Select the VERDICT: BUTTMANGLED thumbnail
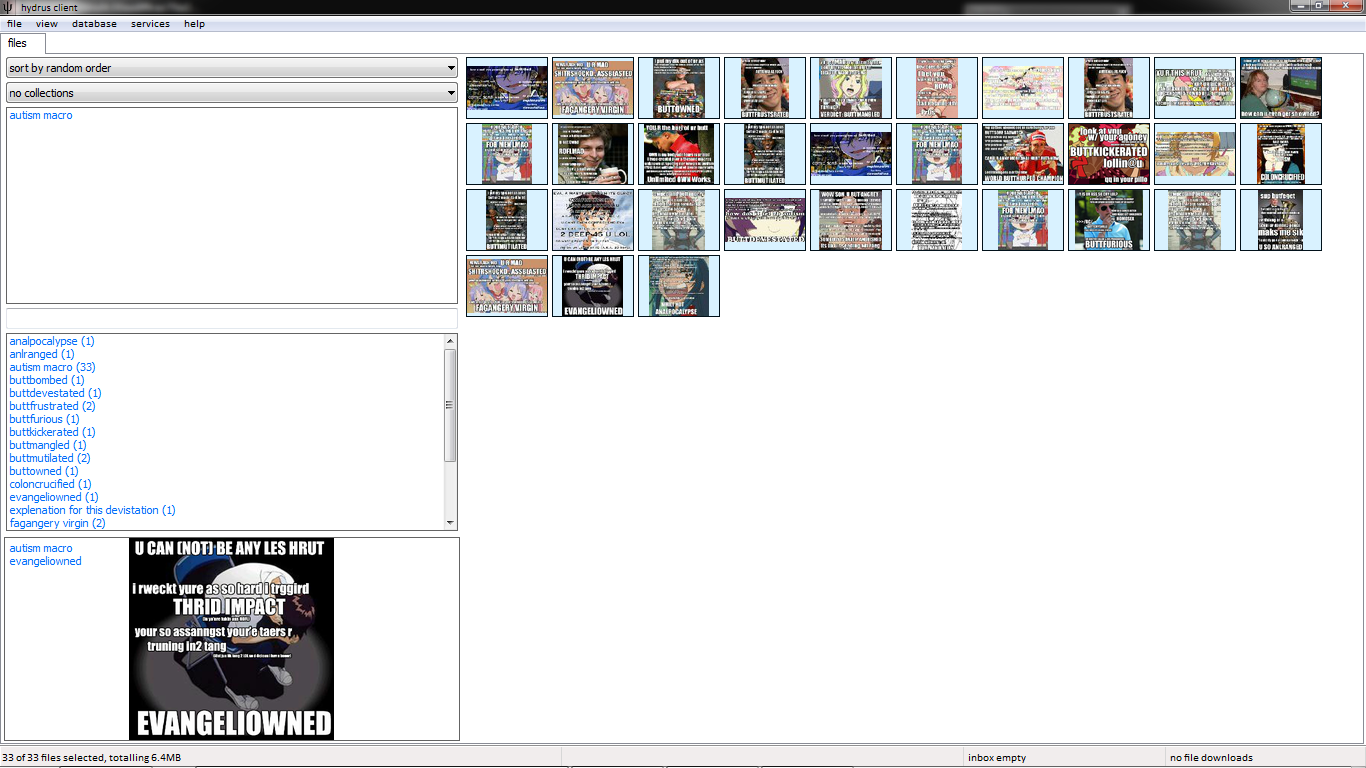Viewport: 1366px width, 768px height. pyautogui.click(x=851, y=88)
